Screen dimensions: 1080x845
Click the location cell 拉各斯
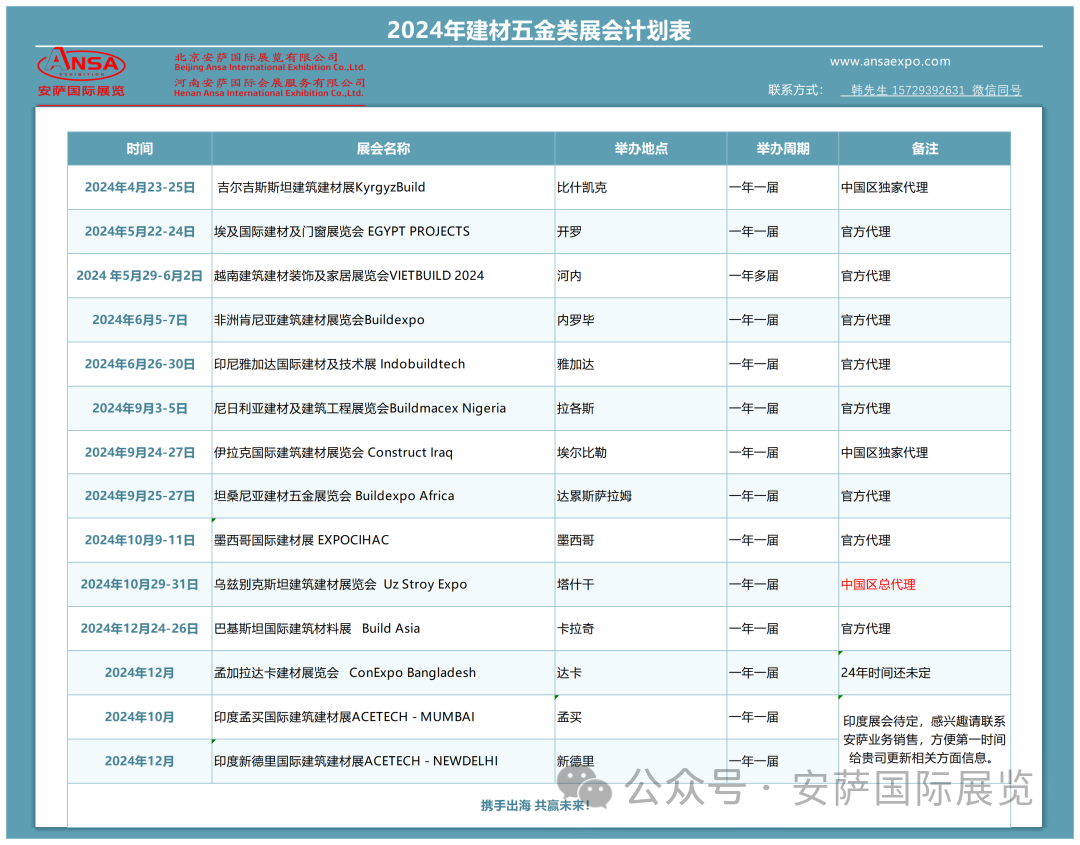(x=641, y=408)
